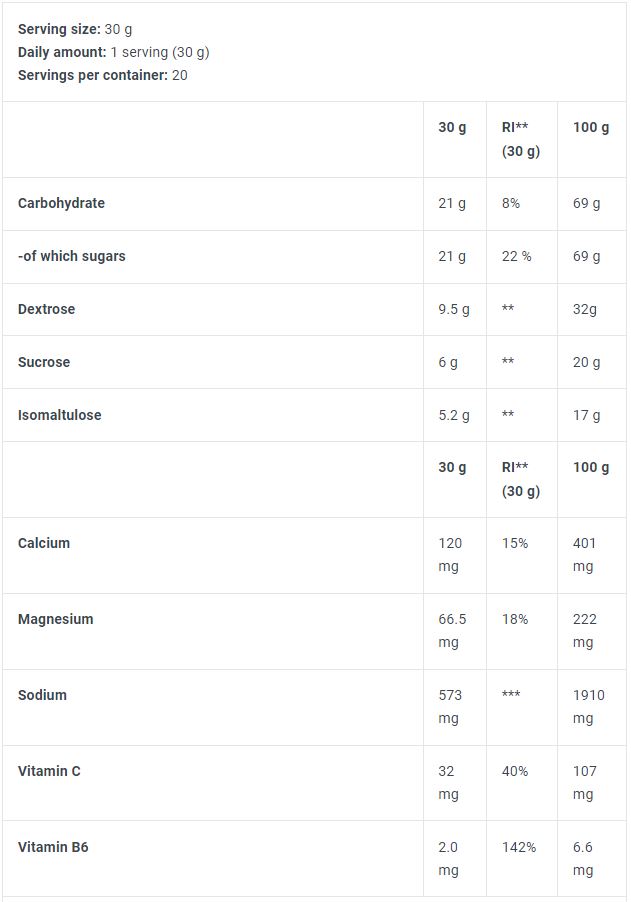Screen dimensions: 631x902
Task: Select the Vitamin C row label
Action: pos(49,771)
